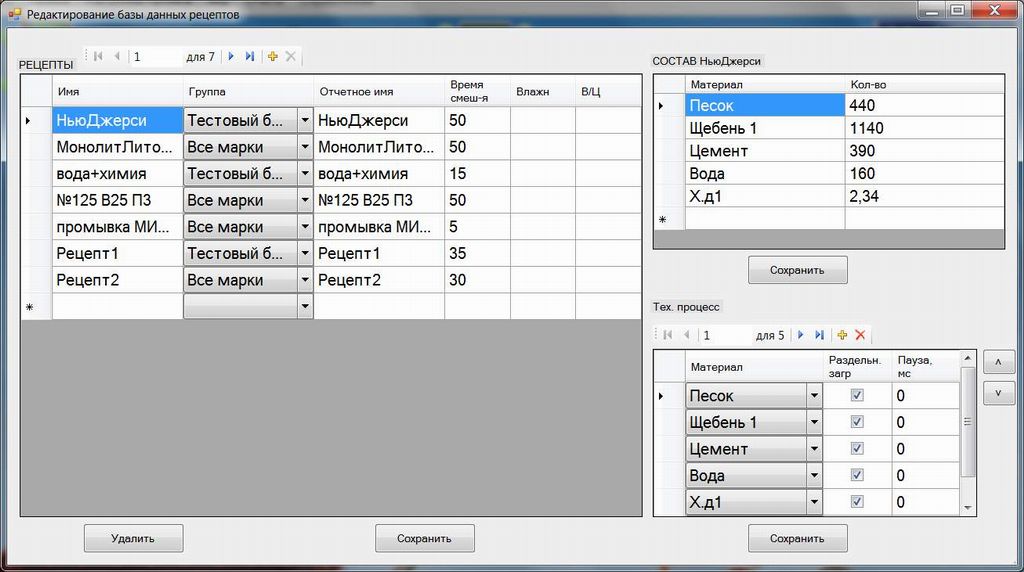Go to previous recipe in recipes navigator

[118, 57]
